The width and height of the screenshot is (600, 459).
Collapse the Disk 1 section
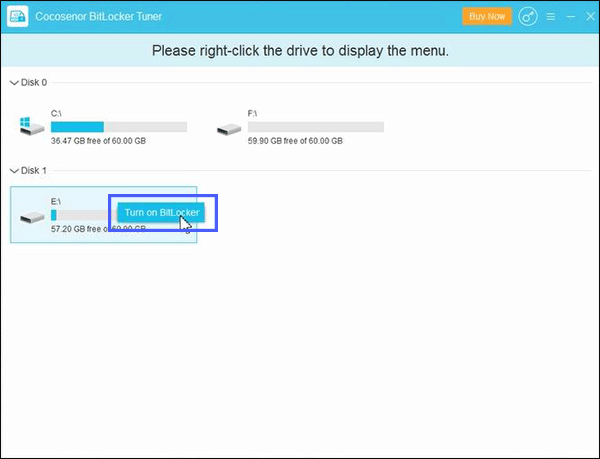click(x=14, y=171)
